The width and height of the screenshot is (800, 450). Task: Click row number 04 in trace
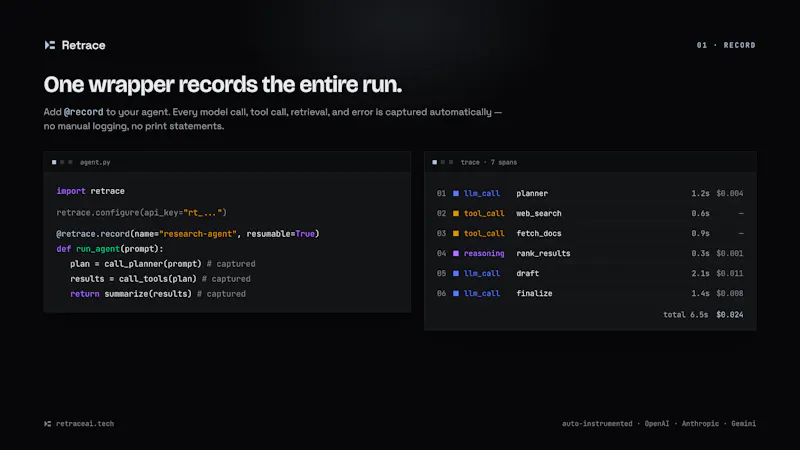[441, 253]
